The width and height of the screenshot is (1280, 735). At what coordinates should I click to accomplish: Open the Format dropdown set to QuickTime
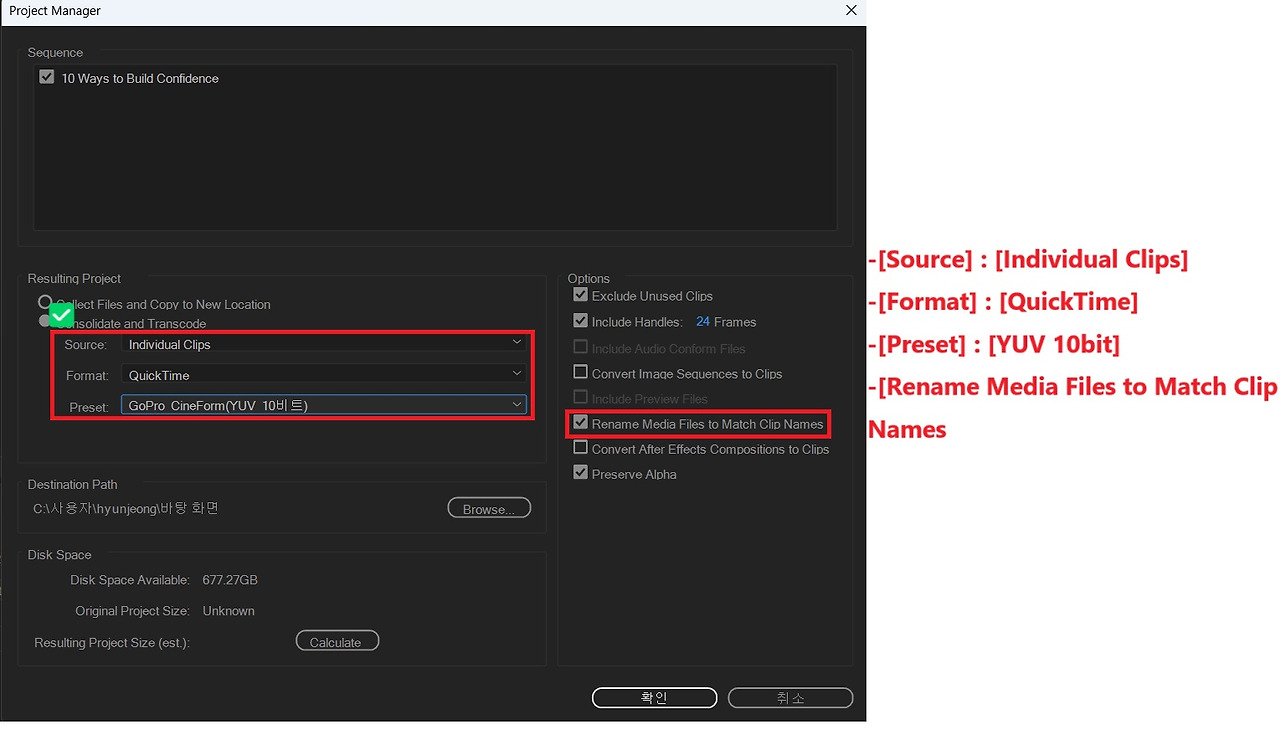[324, 375]
